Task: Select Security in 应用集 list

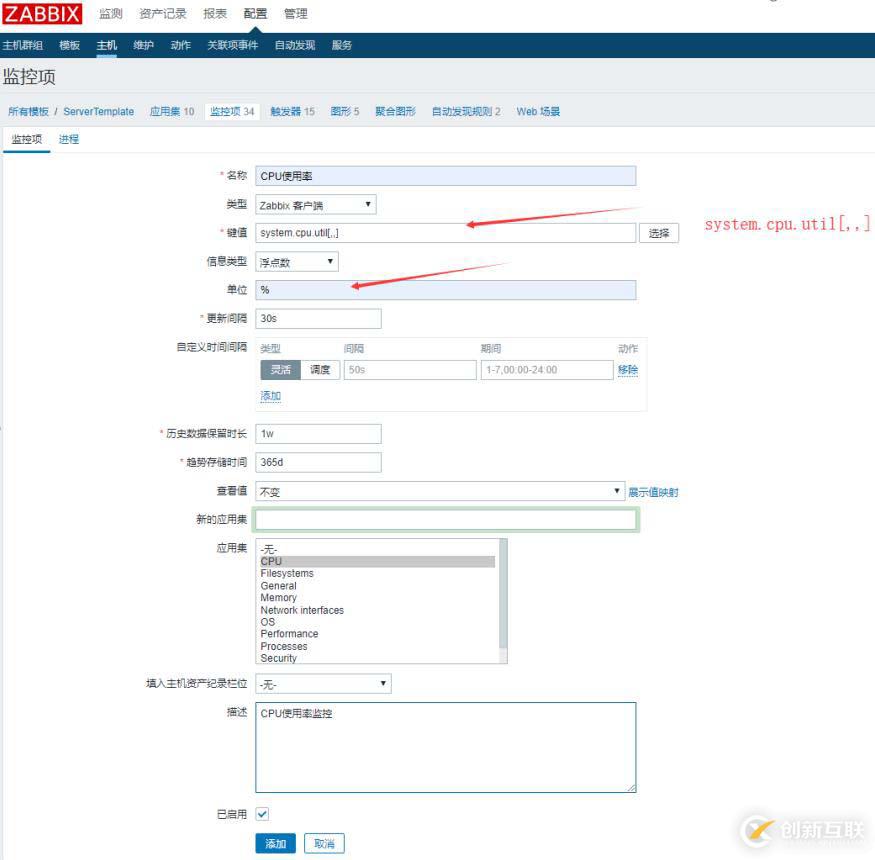Action: coord(377,658)
